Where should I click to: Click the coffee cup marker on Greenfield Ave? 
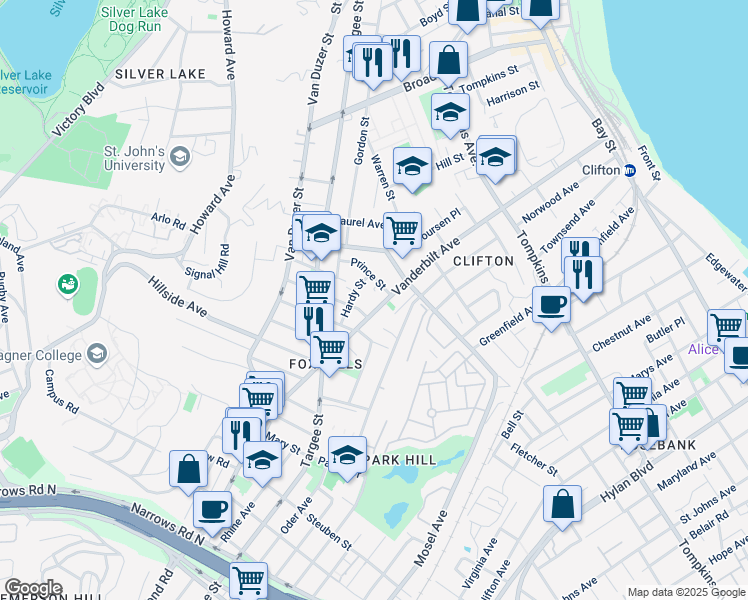[551, 305]
